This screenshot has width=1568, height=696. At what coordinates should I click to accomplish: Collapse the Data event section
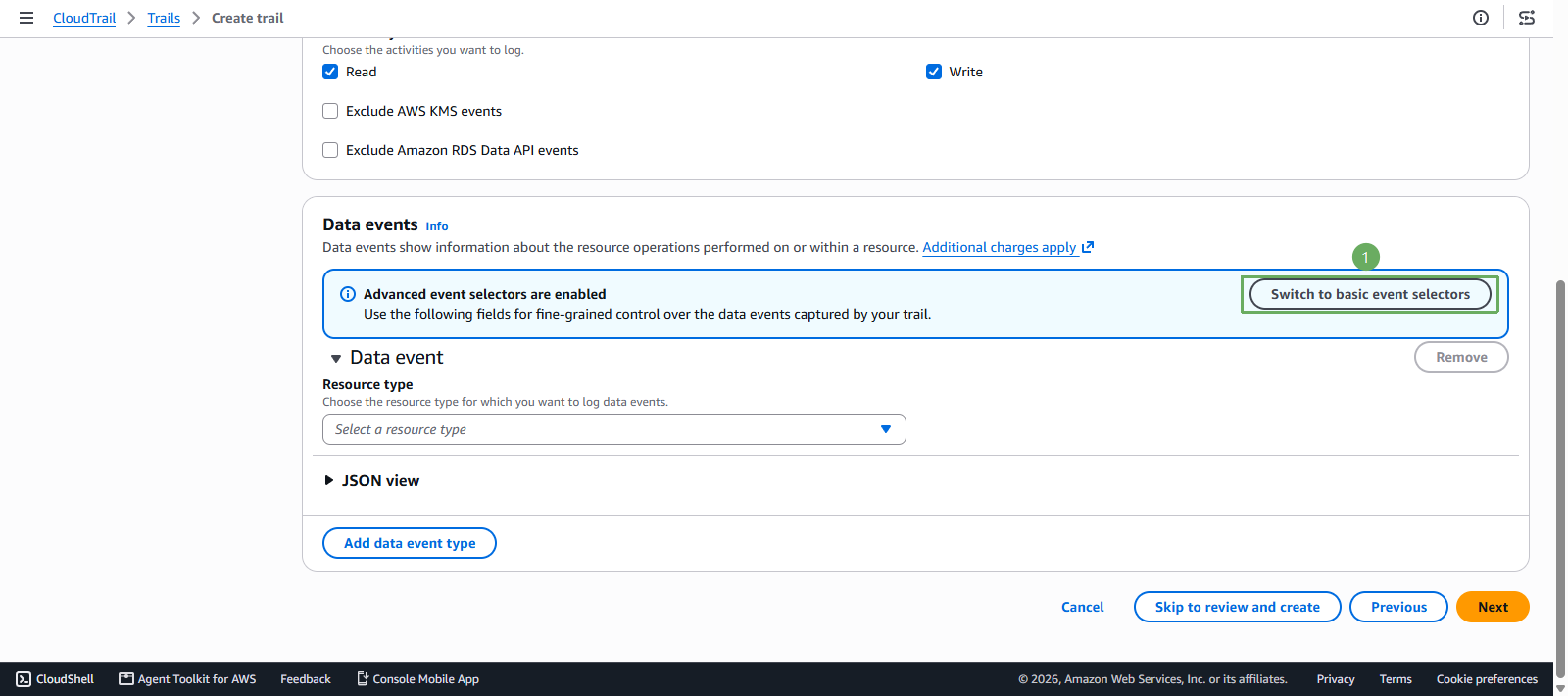[336, 359]
